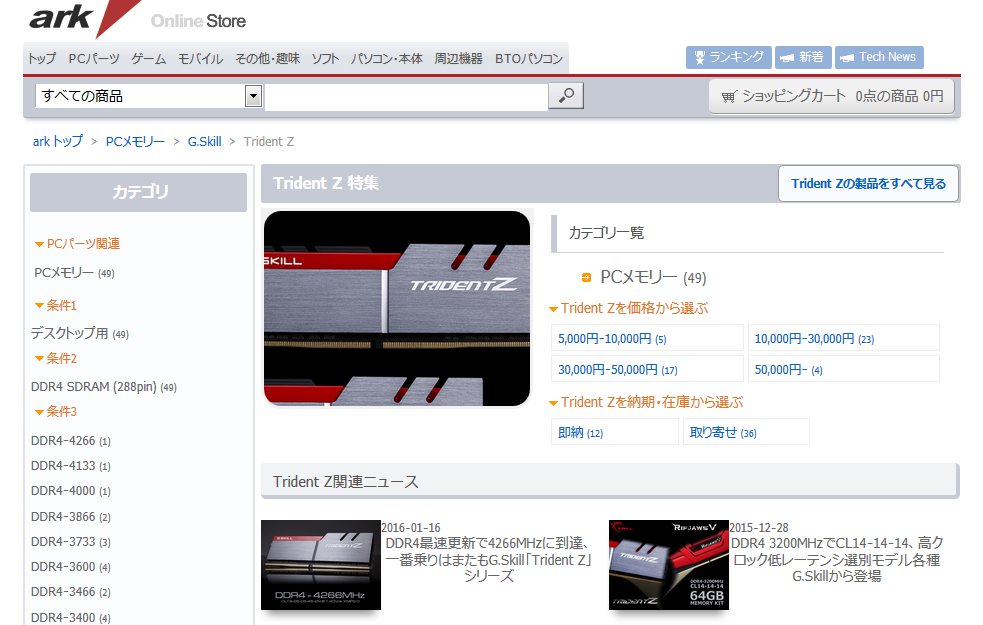Open the ゲーム menu

[x=149, y=58]
